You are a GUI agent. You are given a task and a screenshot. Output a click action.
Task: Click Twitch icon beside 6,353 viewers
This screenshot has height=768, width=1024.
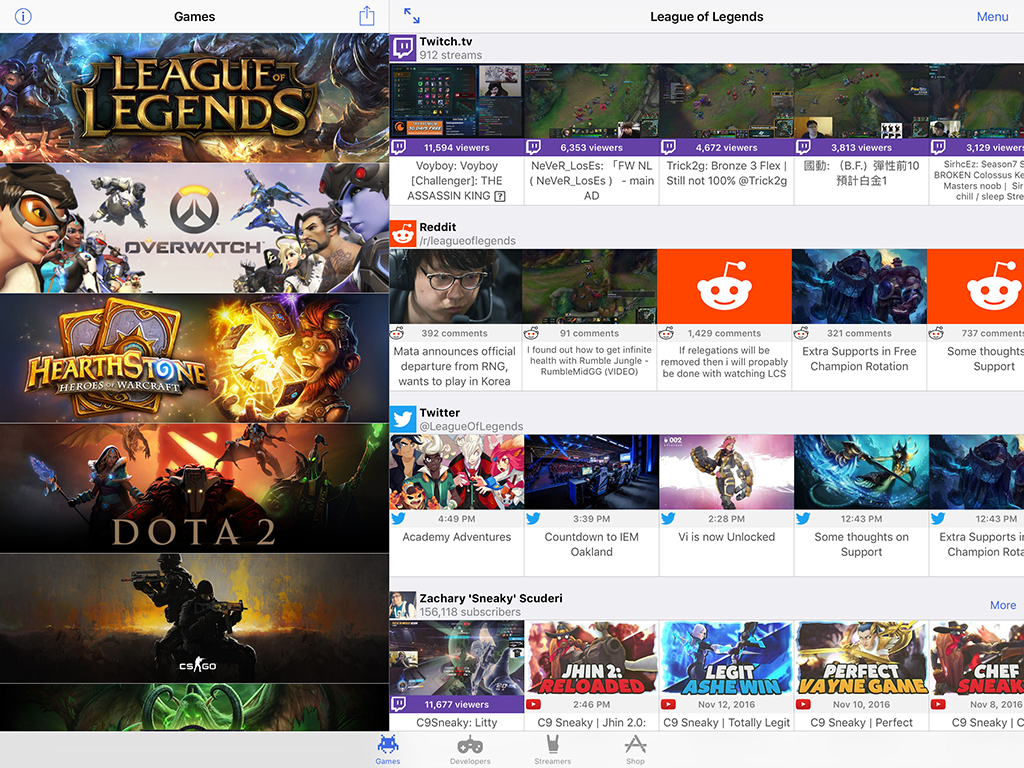click(534, 147)
